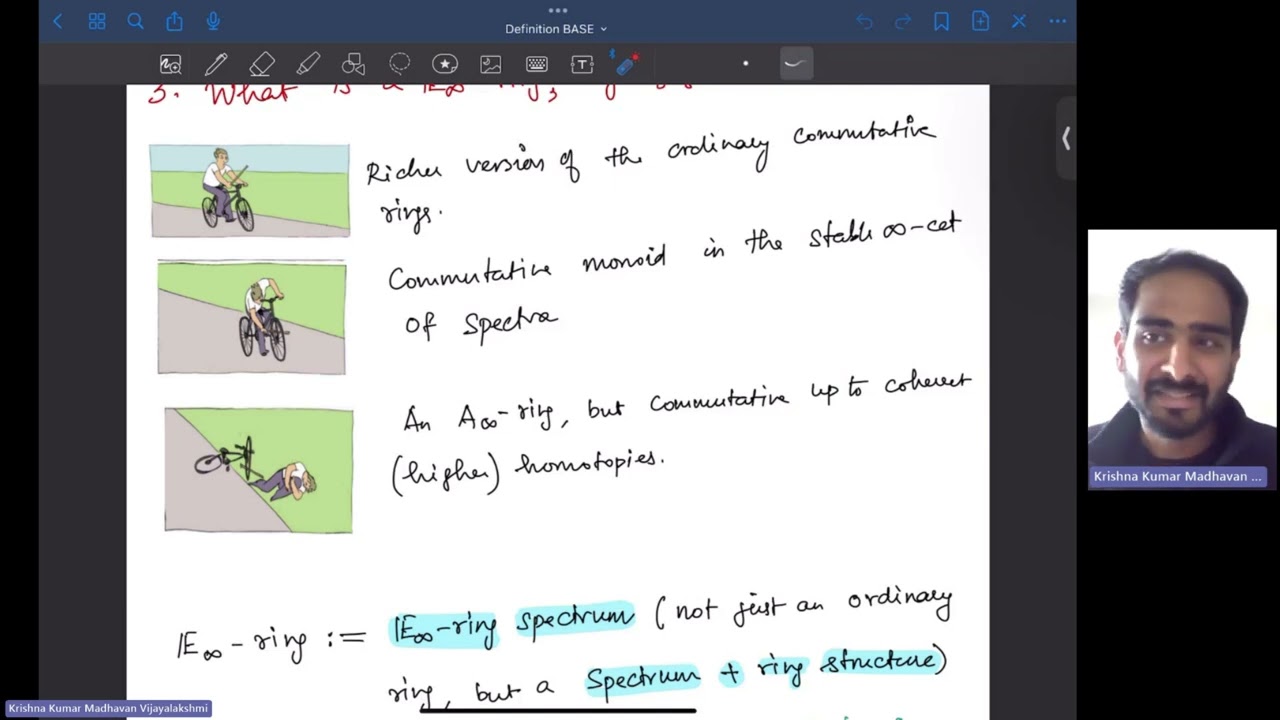Activate the laser pointer tool
The width and height of the screenshot is (1280, 720).
(x=627, y=64)
